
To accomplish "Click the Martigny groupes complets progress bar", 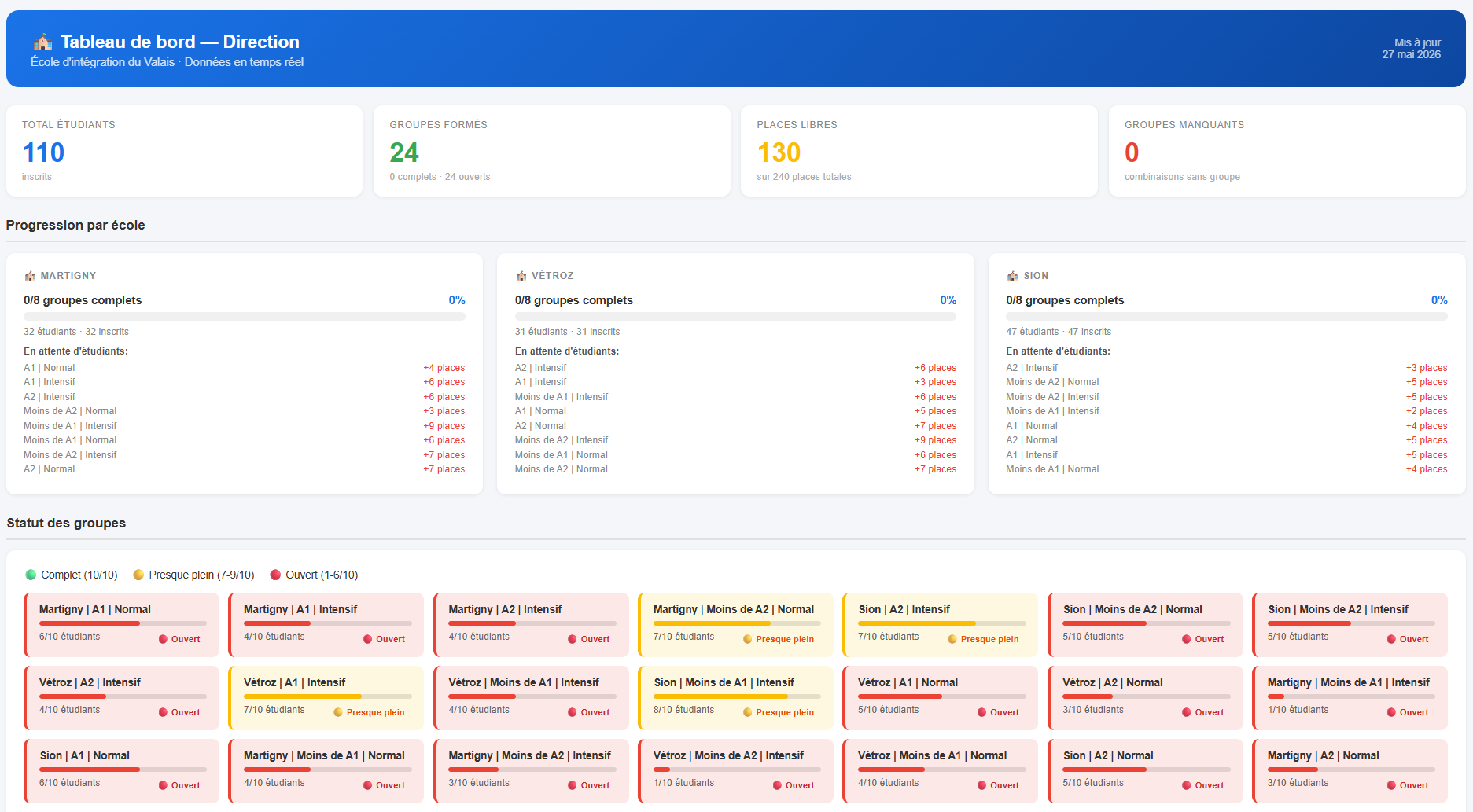I will point(245,317).
